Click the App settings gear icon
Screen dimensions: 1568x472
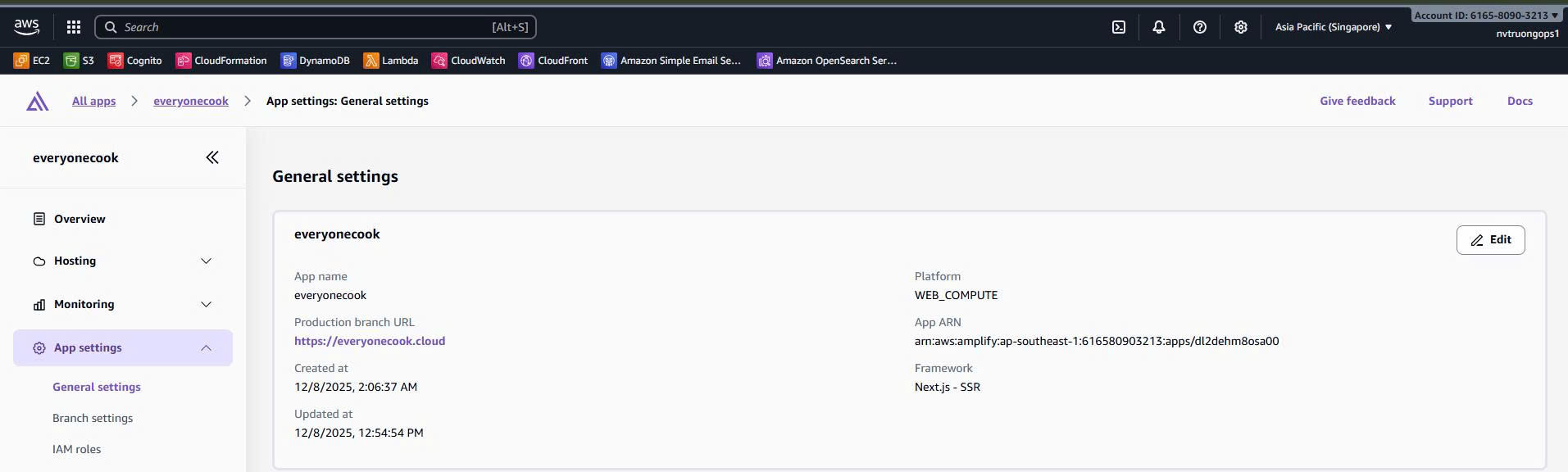pyautogui.click(x=39, y=348)
